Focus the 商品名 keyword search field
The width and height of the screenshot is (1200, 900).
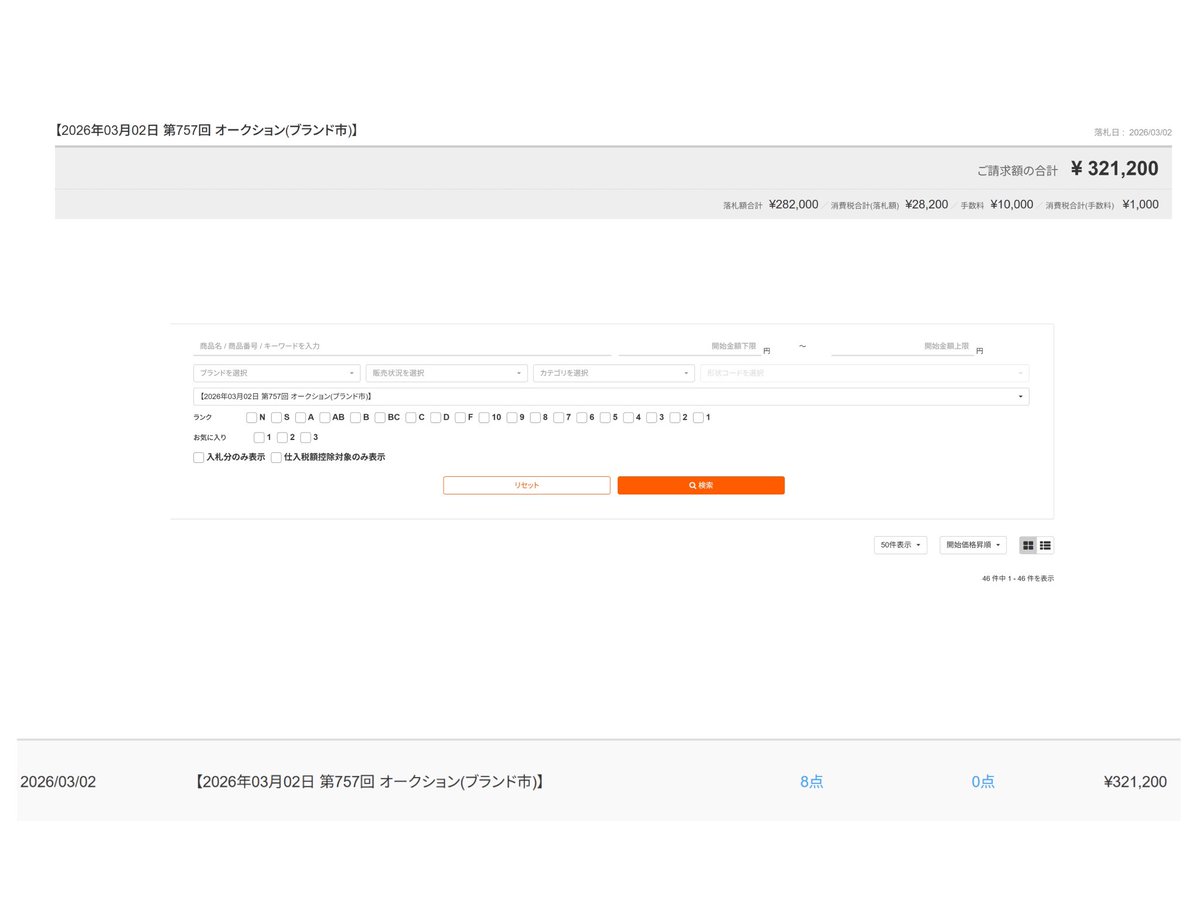point(402,345)
